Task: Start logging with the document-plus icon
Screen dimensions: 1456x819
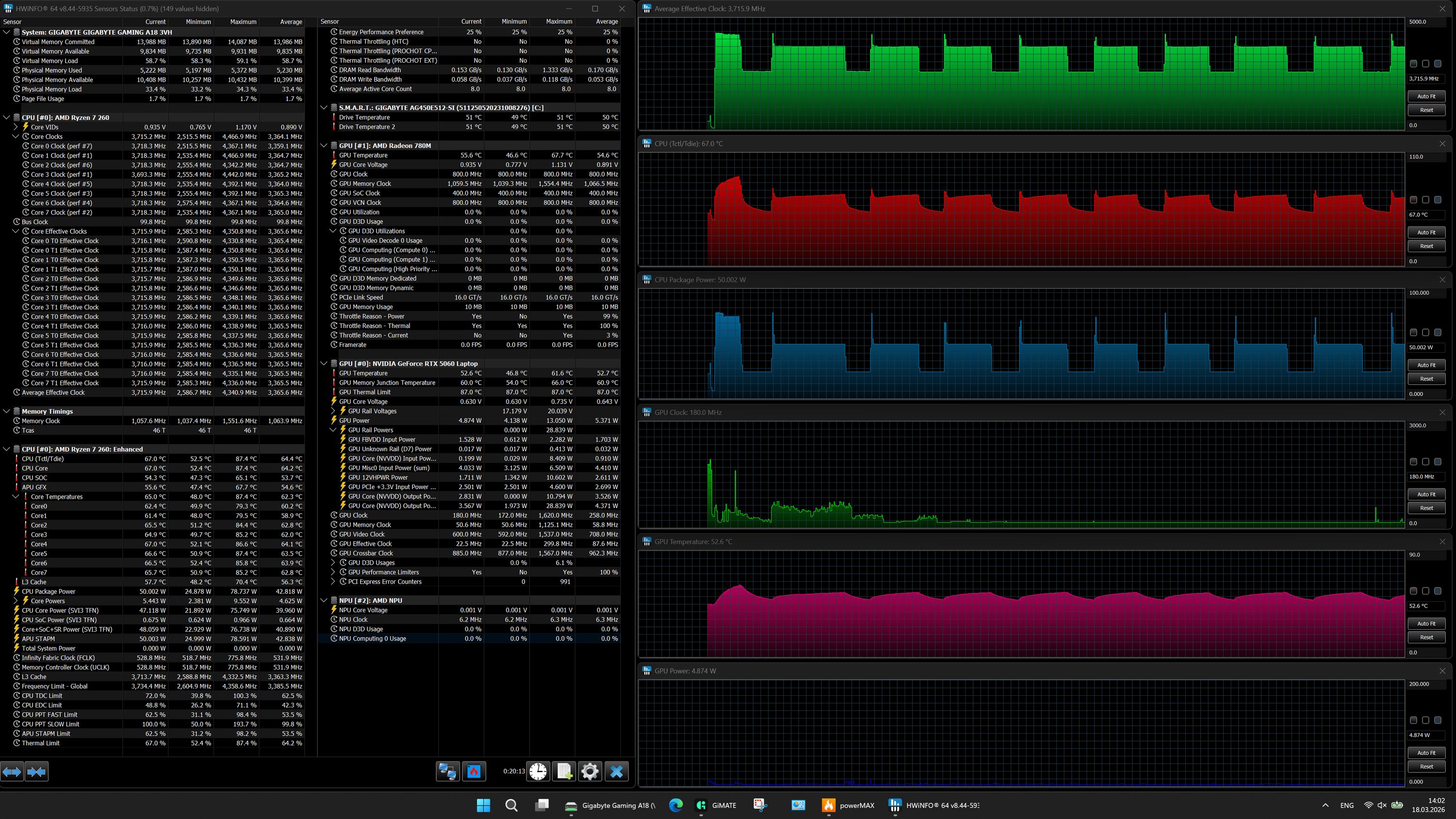Action: tap(564, 771)
